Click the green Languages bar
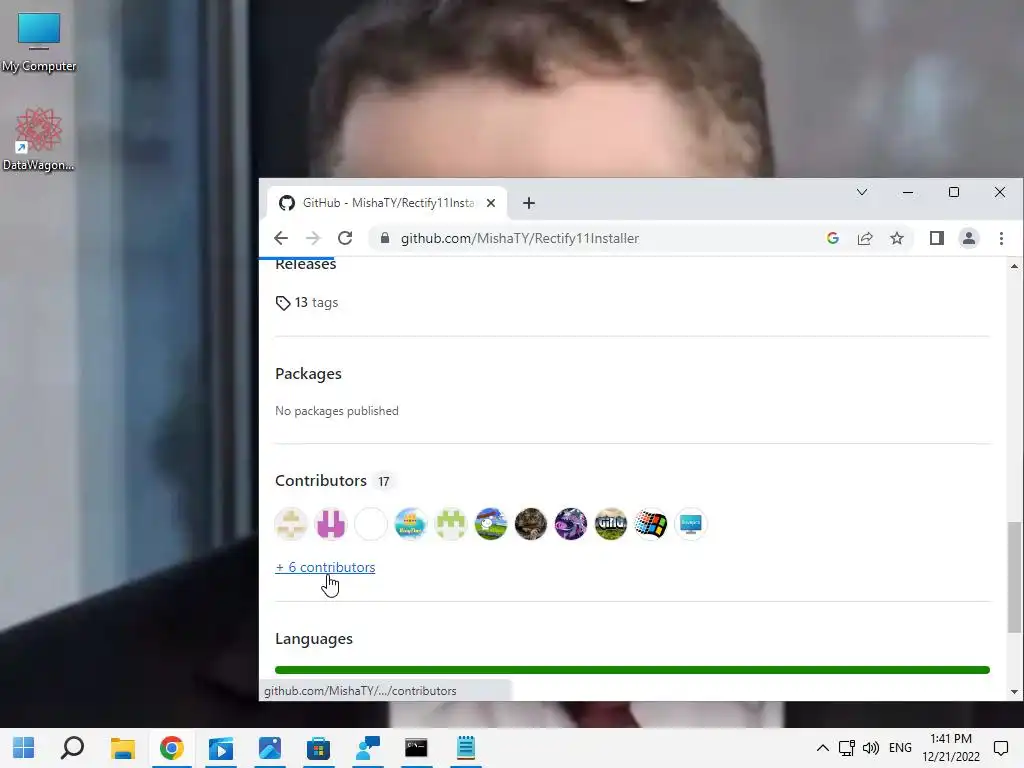 632,670
